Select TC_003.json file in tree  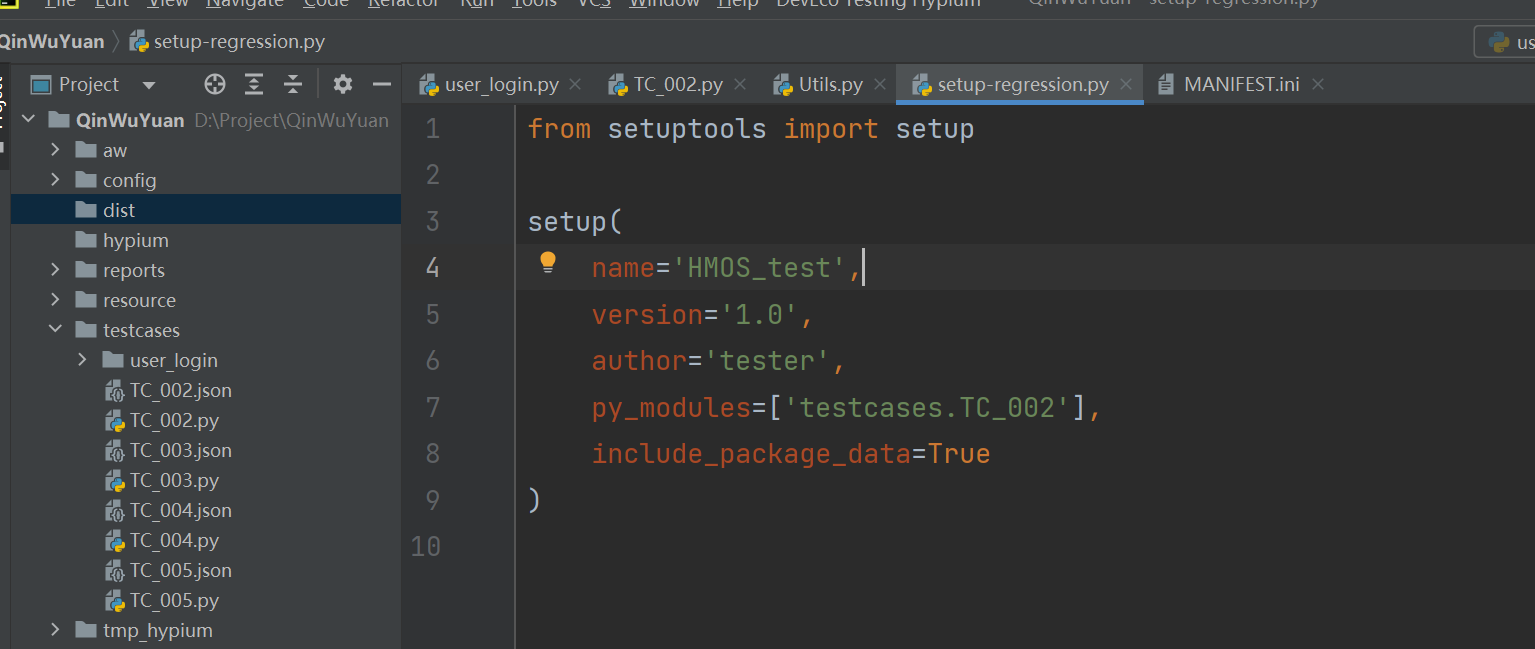[180, 451]
